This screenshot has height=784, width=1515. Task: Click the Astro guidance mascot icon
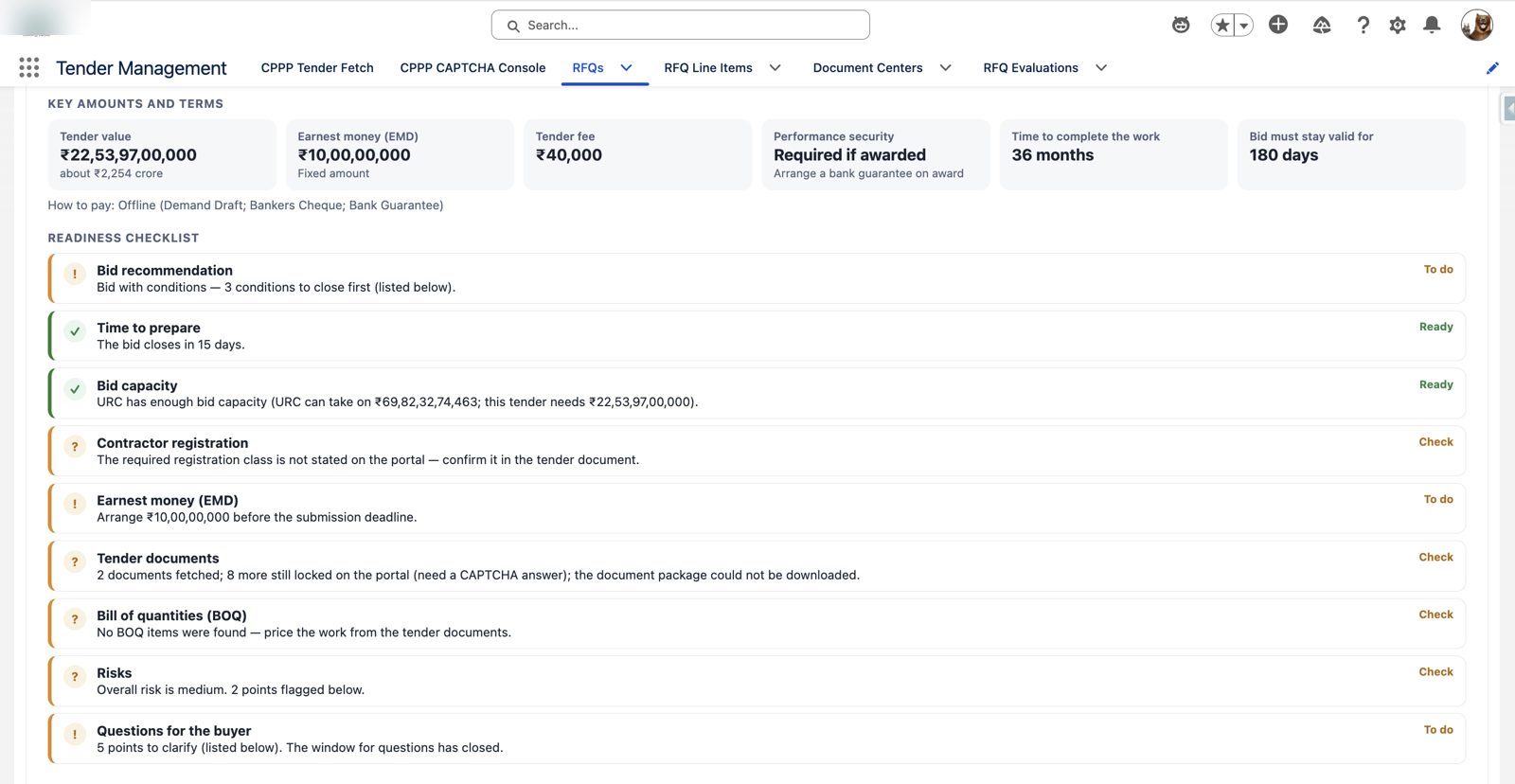click(x=1181, y=25)
